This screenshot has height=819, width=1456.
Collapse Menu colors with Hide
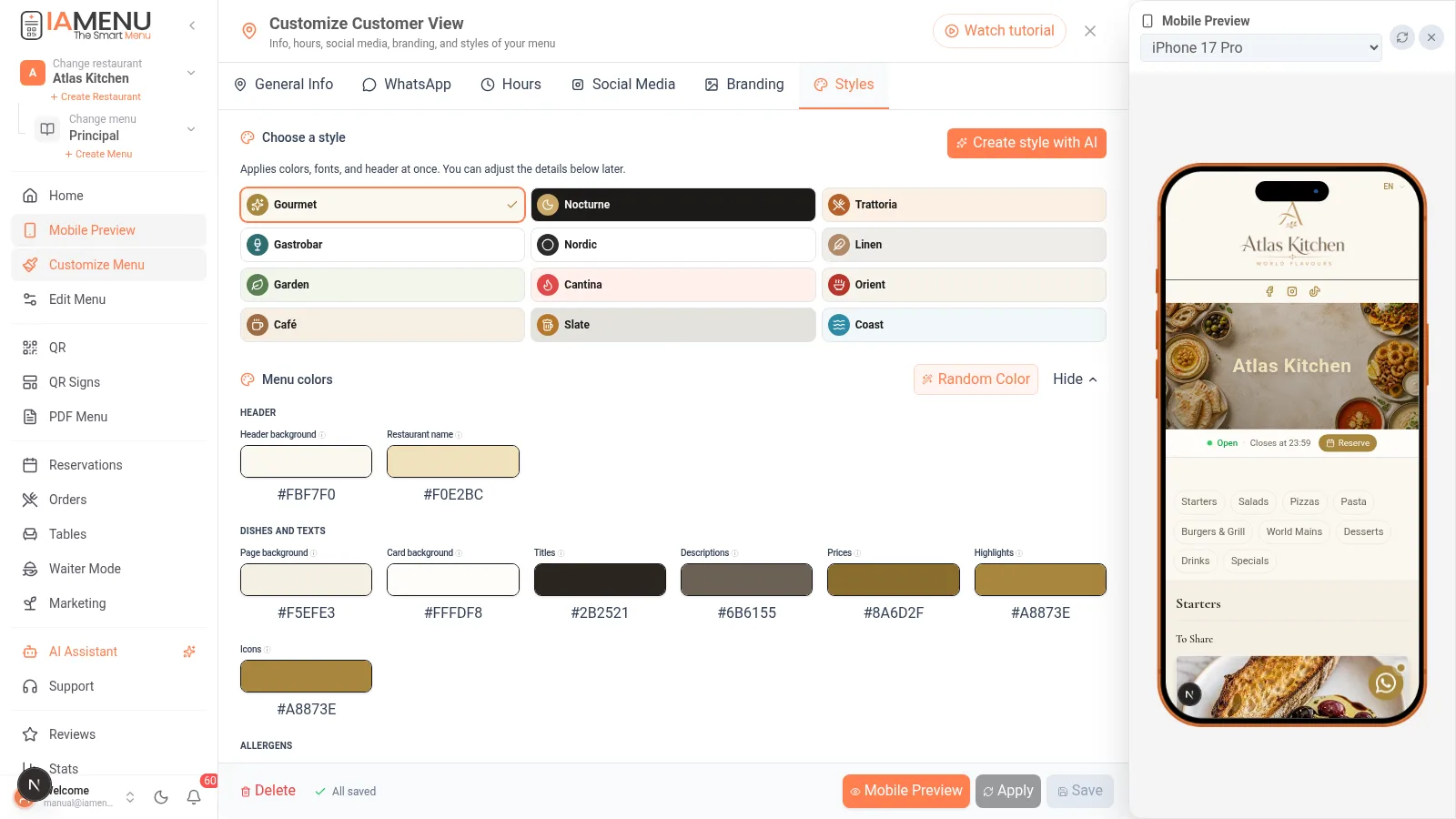pyautogui.click(x=1075, y=379)
